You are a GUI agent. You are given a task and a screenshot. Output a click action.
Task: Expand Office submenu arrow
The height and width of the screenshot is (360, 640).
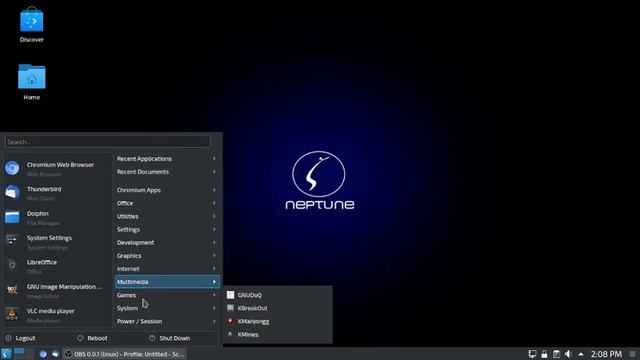214,203
